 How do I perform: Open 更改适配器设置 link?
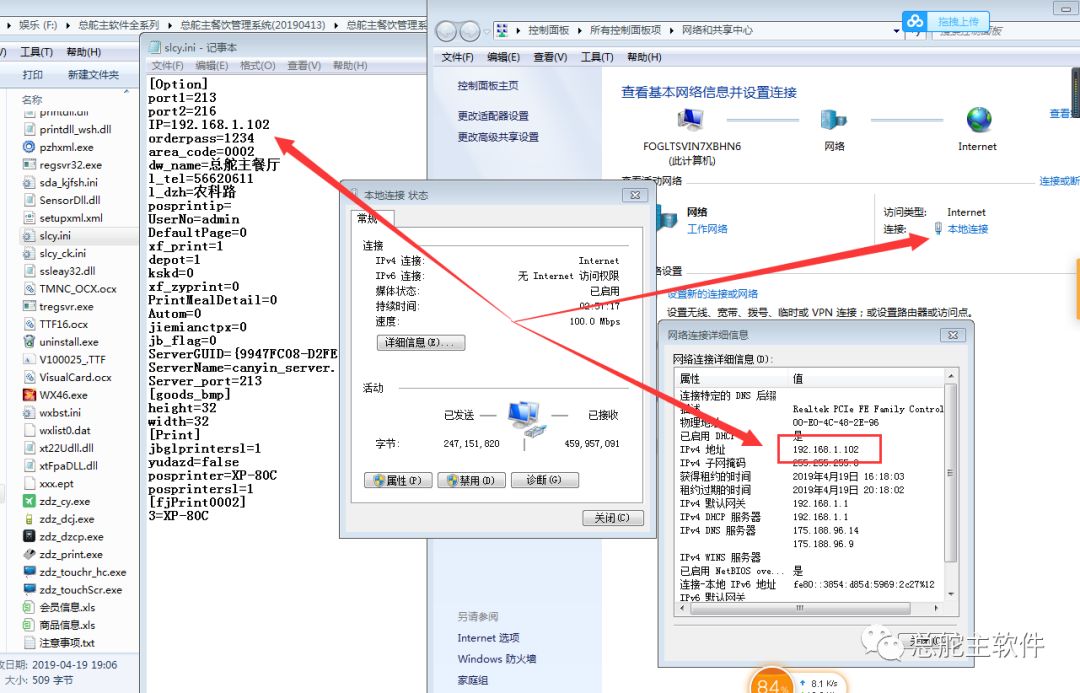(x=493, y=116)
